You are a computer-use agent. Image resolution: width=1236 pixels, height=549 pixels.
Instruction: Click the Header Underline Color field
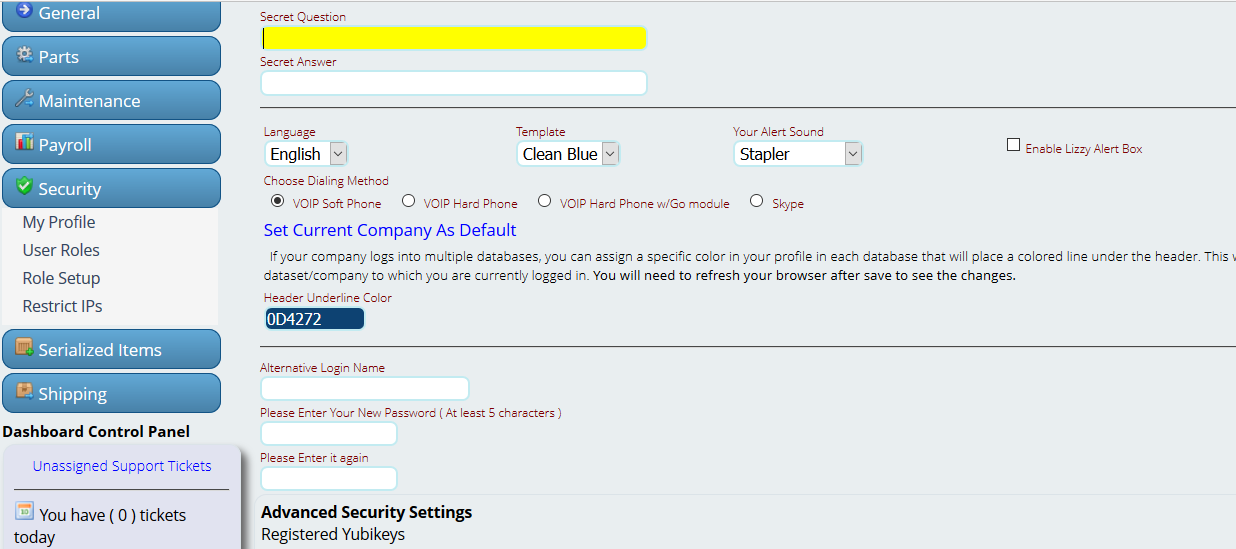click(x=314, y=319)
